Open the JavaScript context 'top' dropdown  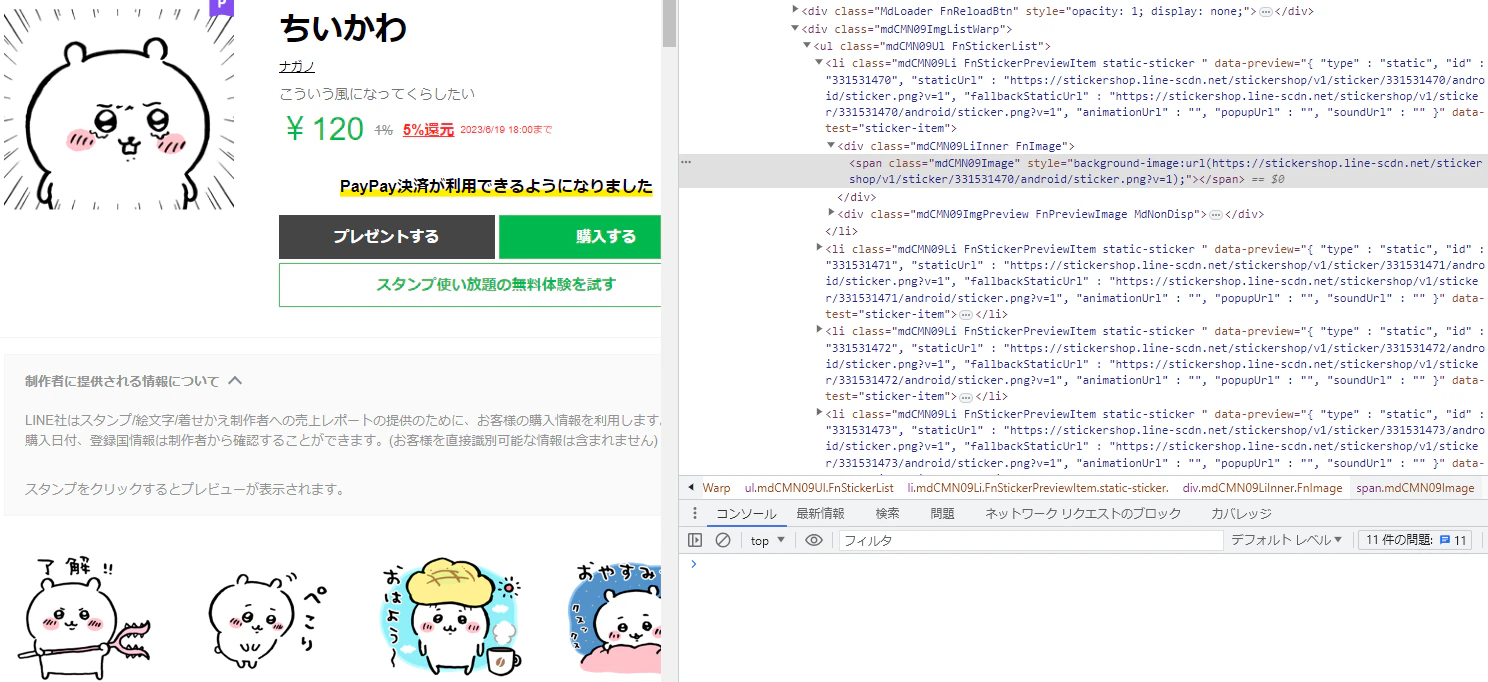tap(768, 541)
